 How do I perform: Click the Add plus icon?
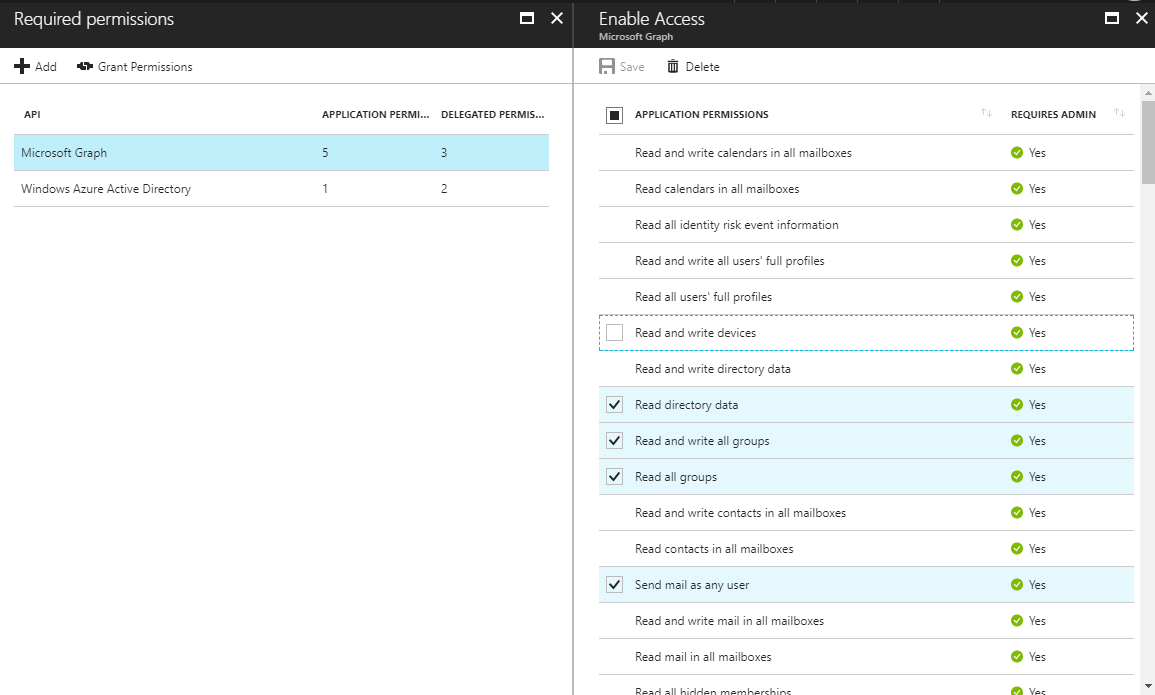click(x=22, y=67)
